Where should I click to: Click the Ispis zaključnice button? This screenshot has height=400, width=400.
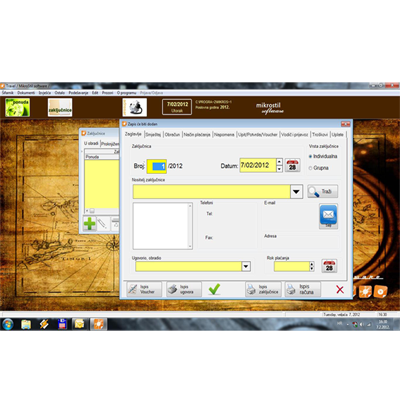pyautogui.click(x=263, y=289)
